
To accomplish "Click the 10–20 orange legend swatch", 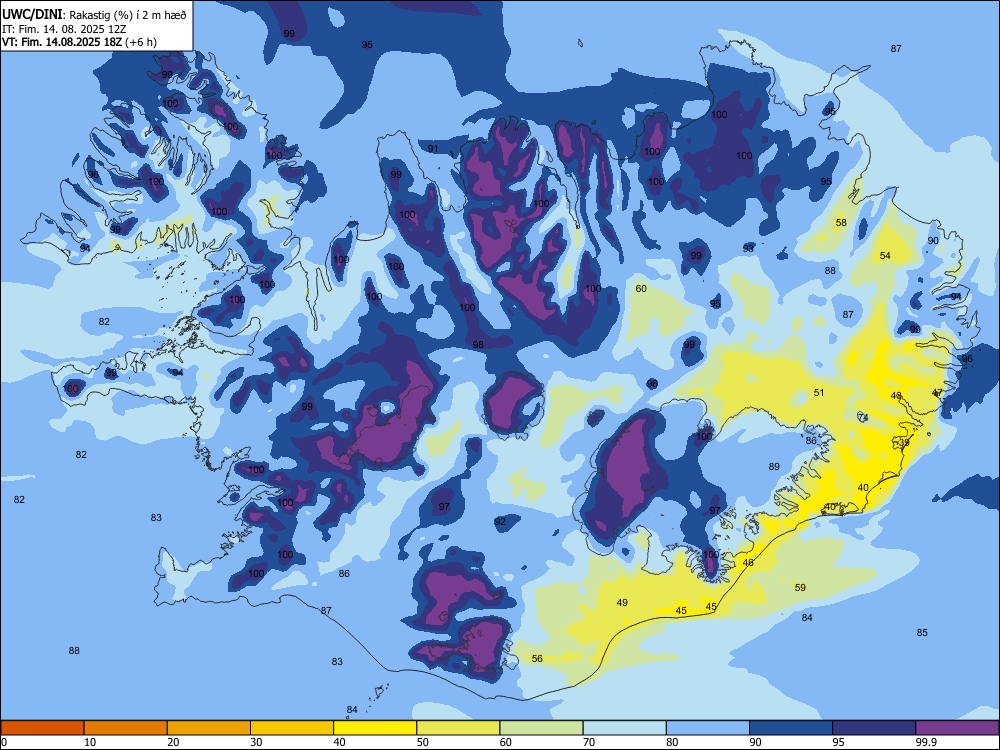I will tap(126, 728).
